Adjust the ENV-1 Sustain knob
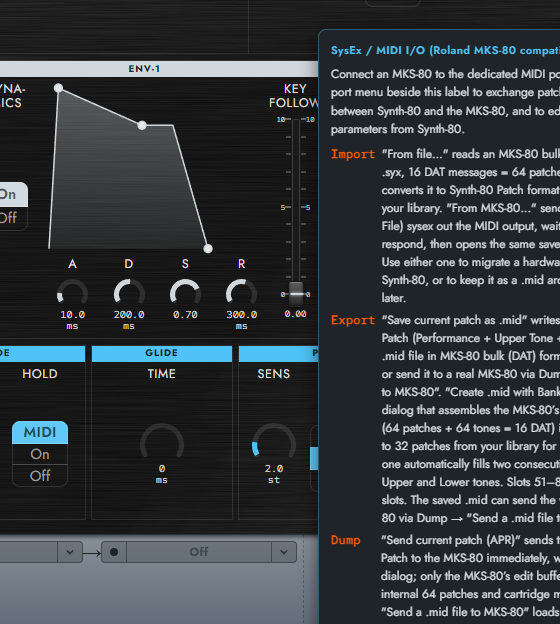The height and width of the screenshot is (624, 560). coord(185,293)
